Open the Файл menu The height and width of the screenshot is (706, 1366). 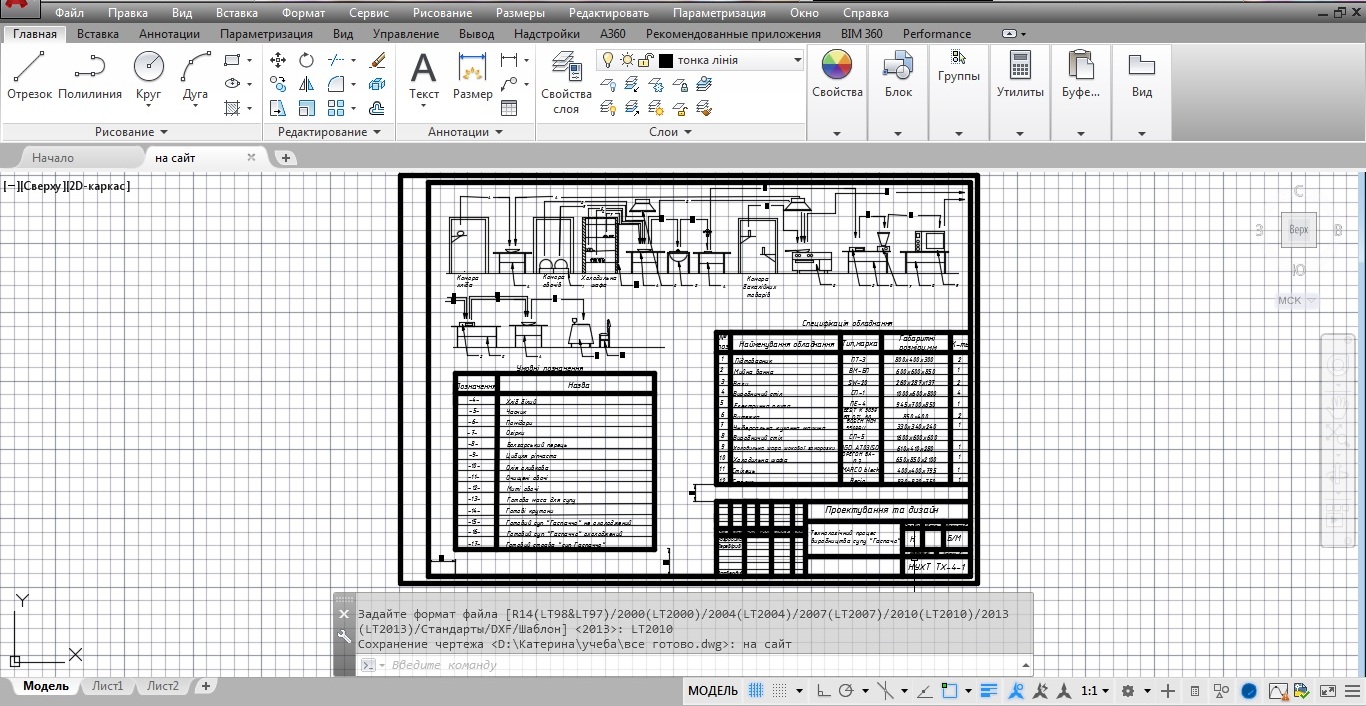69,13
